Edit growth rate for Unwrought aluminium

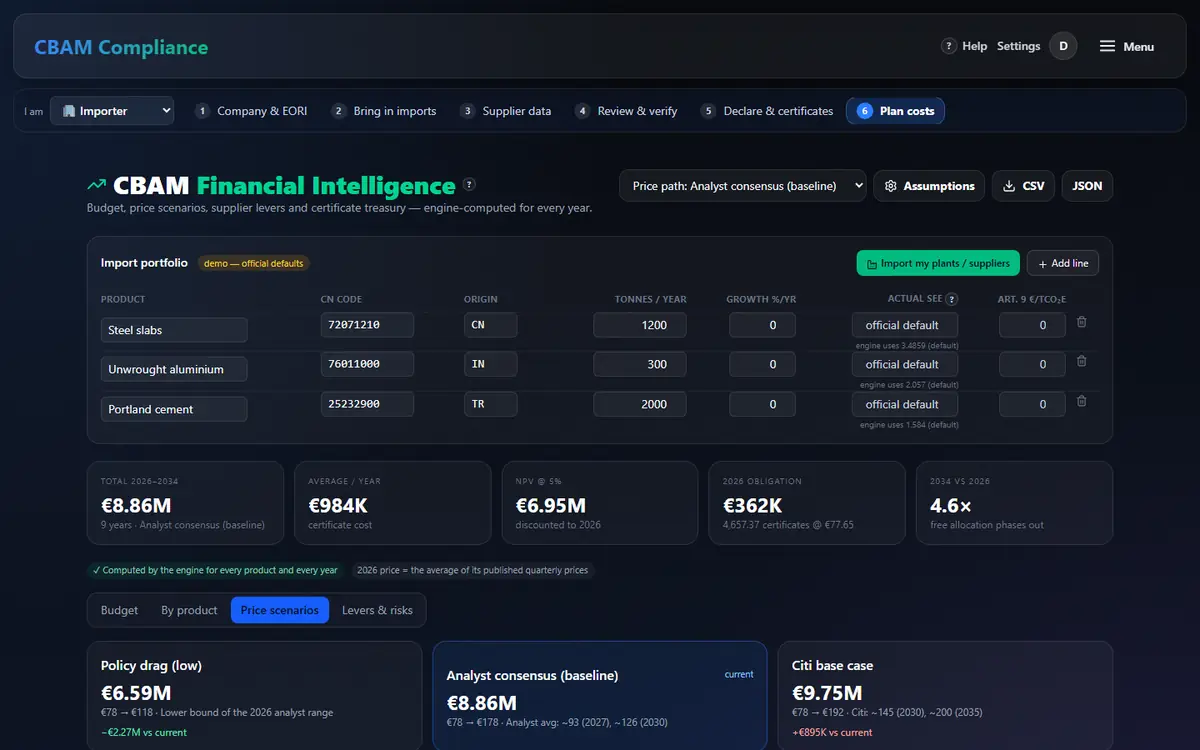762,364
